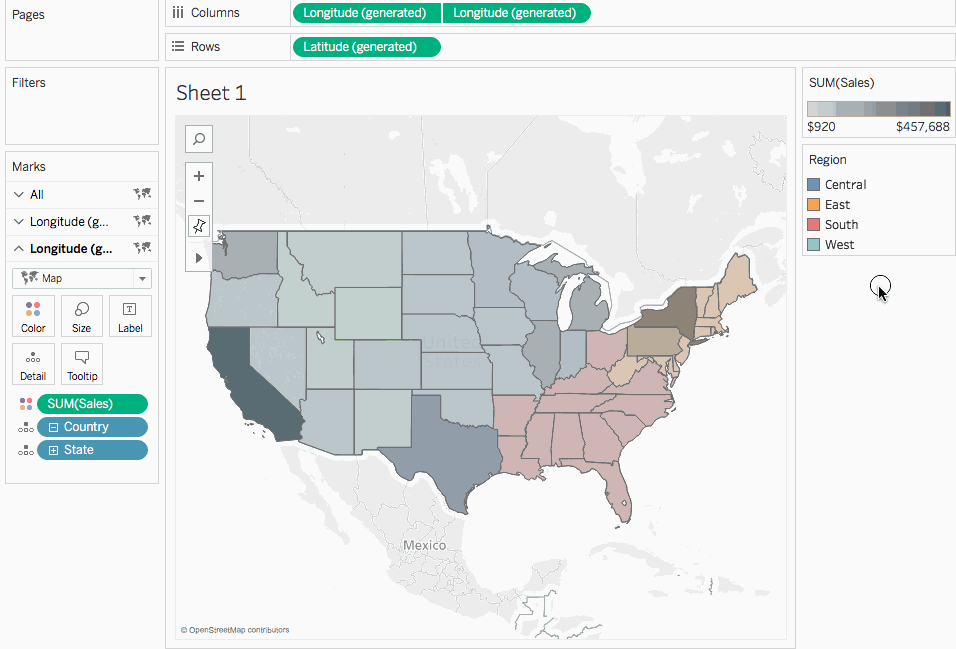Open the Size mark card
This screenshot has height=649, width=956.
(x=81, y=316)
